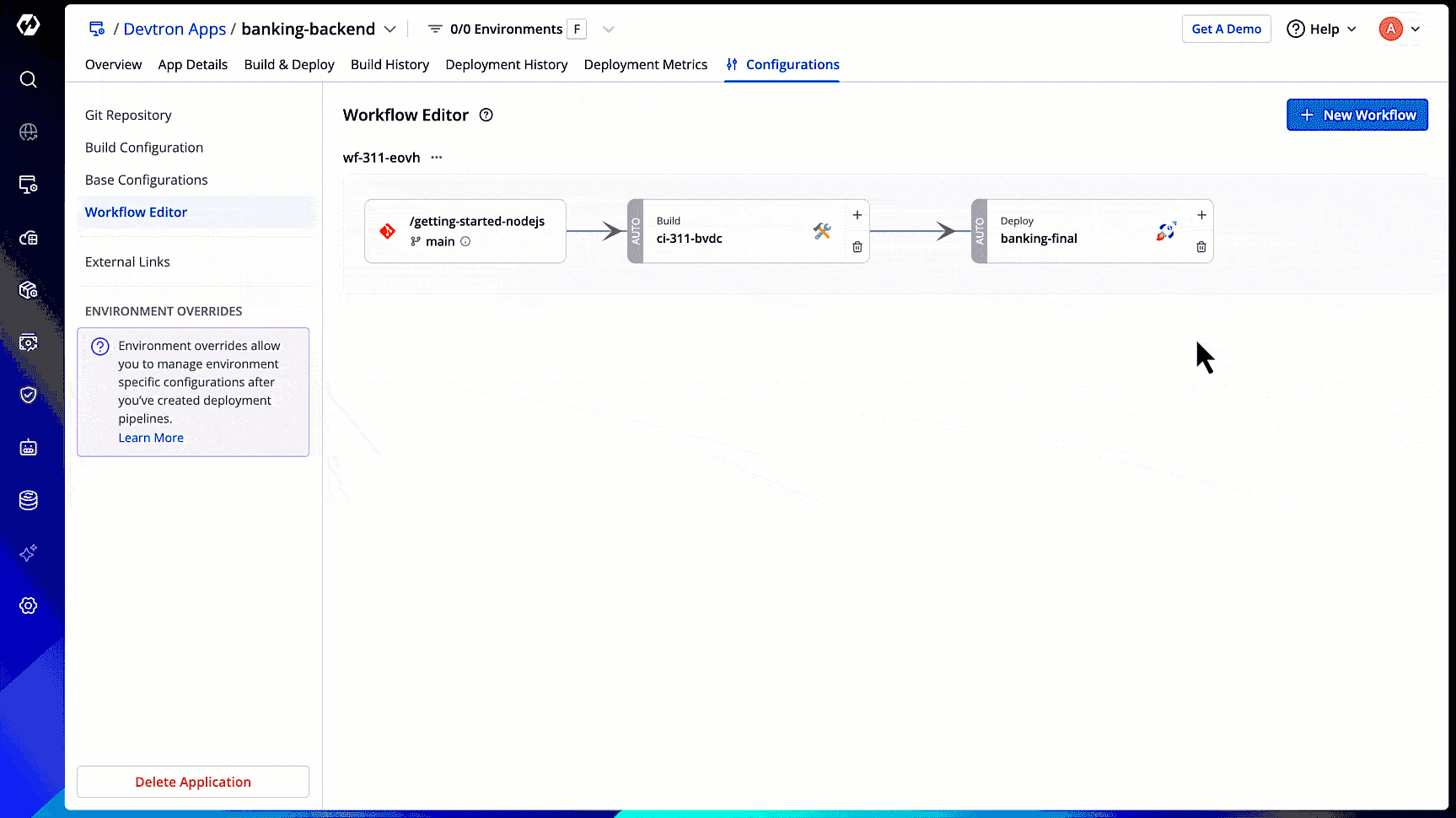The width and height of the screenshot is (1456, 818).
Task: Select Build Configuration in the side menu
Action: [x=144, y=148]
